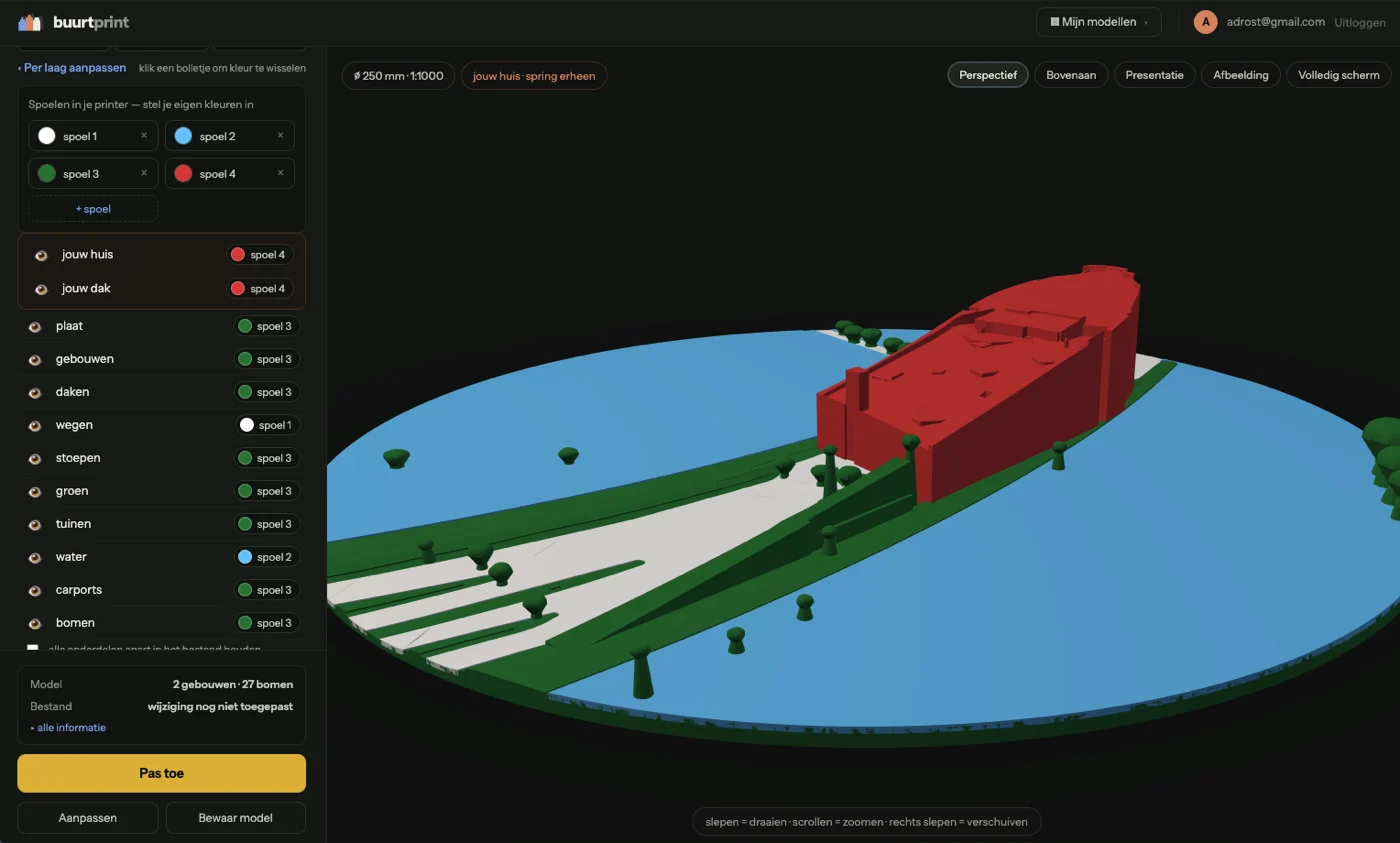Collapse the Per laag aanpassen section
This screenshot has height=843, width=1400.
pyautogui.click(x=72, y=68)
